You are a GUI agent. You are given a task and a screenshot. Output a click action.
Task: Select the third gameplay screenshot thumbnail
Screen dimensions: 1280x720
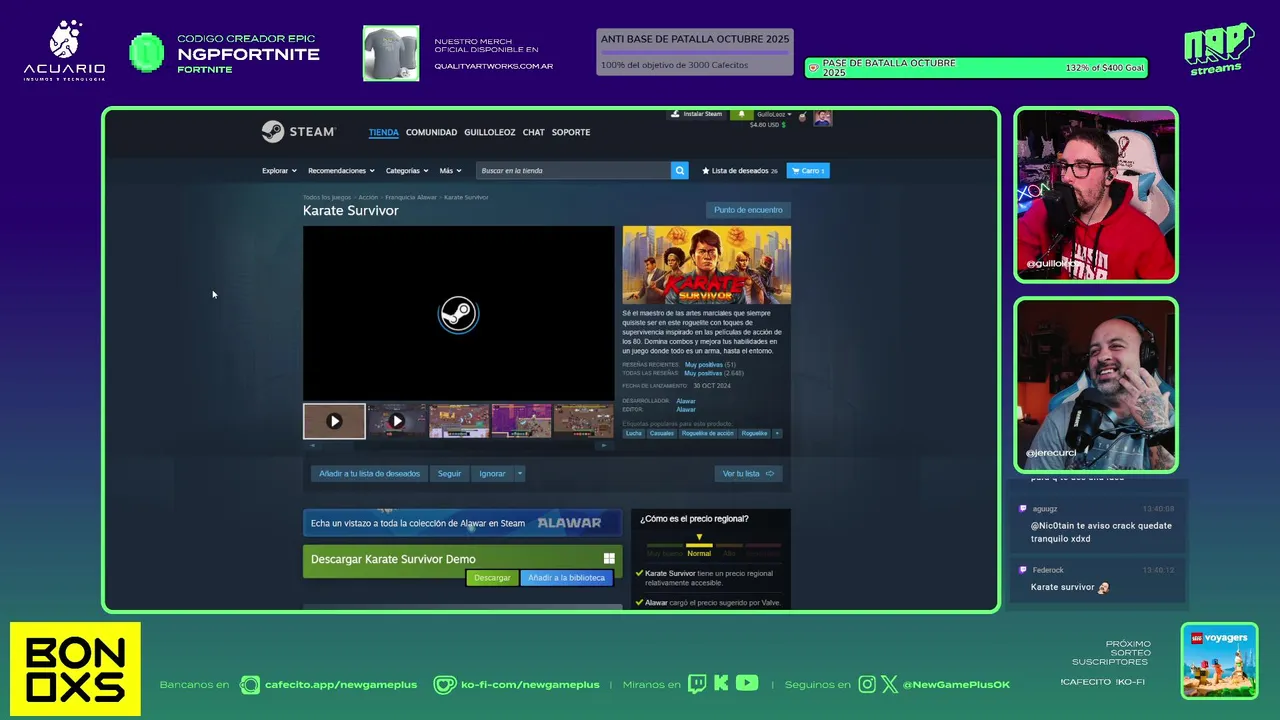(459, 421)
